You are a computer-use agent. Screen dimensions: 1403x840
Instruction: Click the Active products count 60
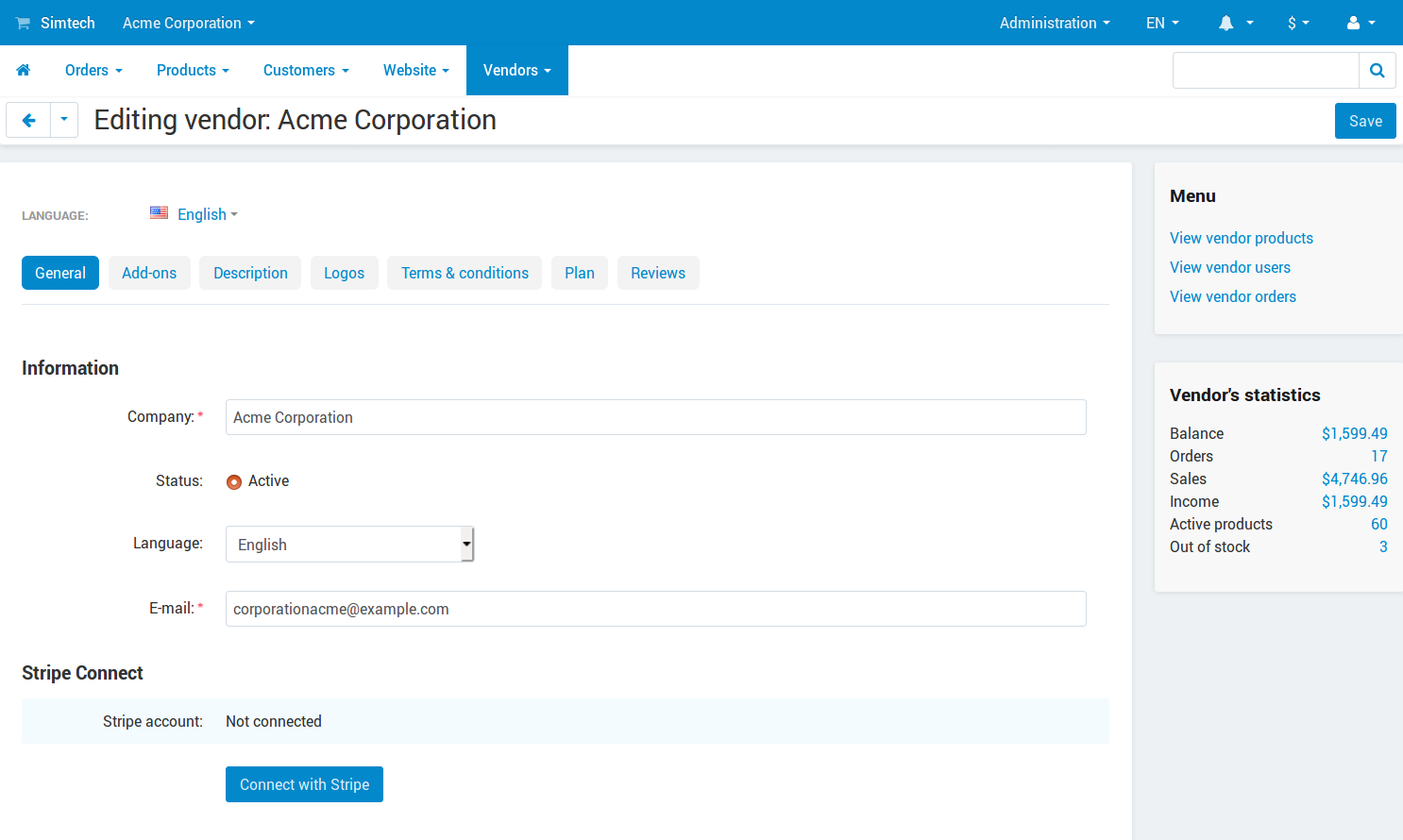click(1379, 524)
